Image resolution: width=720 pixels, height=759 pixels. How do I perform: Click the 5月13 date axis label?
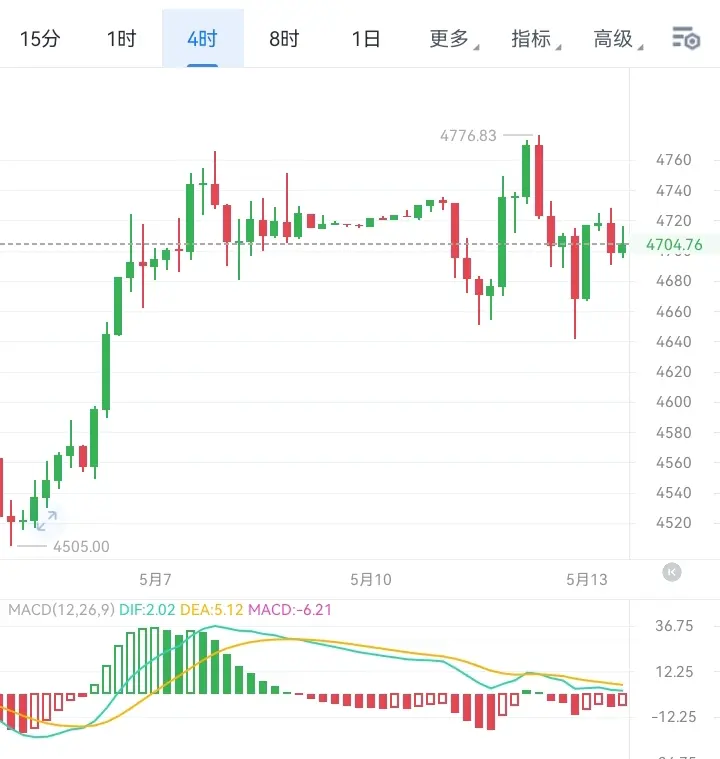point(587,579)
